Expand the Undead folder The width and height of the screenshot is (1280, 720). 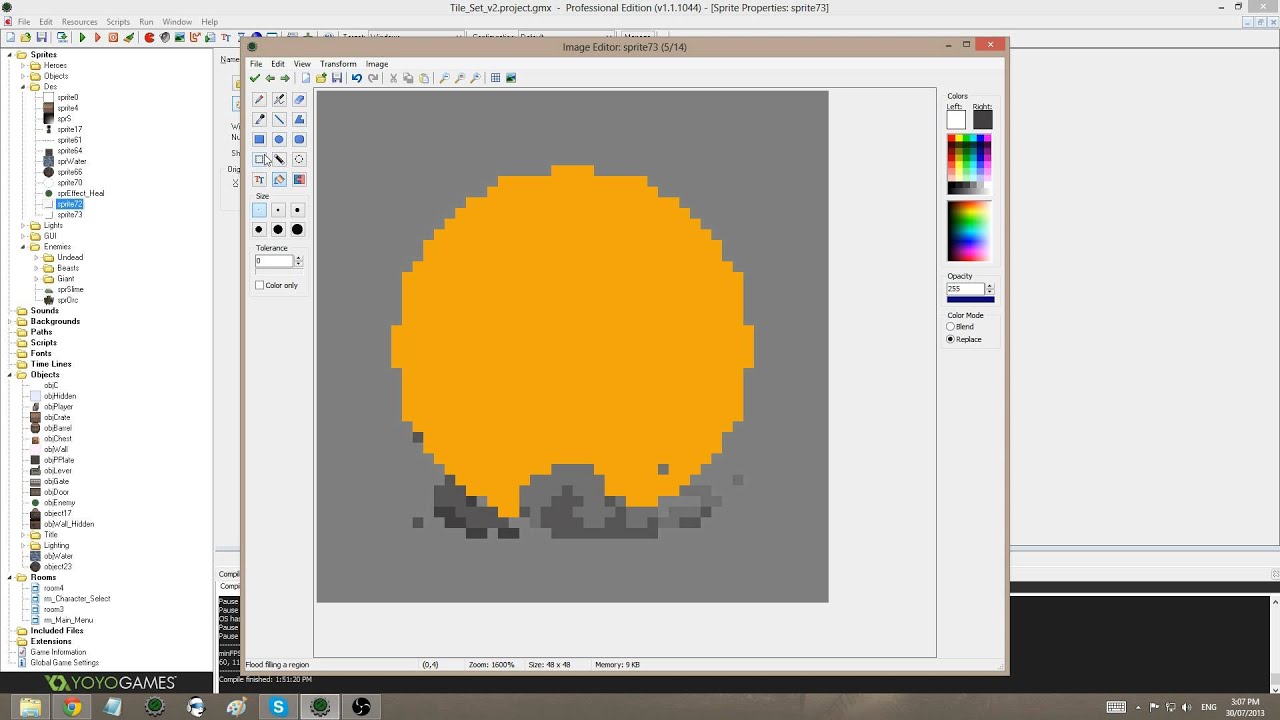(36, 257)
